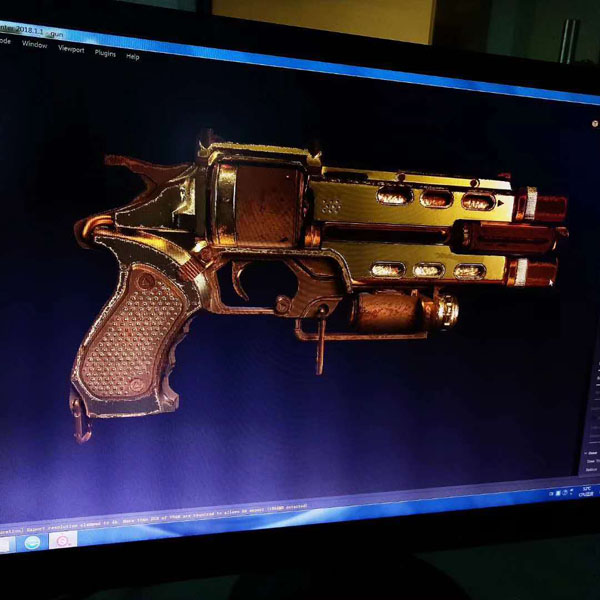
Task: Collapse the section arrow in the right panel
Action: coord(587,452)
